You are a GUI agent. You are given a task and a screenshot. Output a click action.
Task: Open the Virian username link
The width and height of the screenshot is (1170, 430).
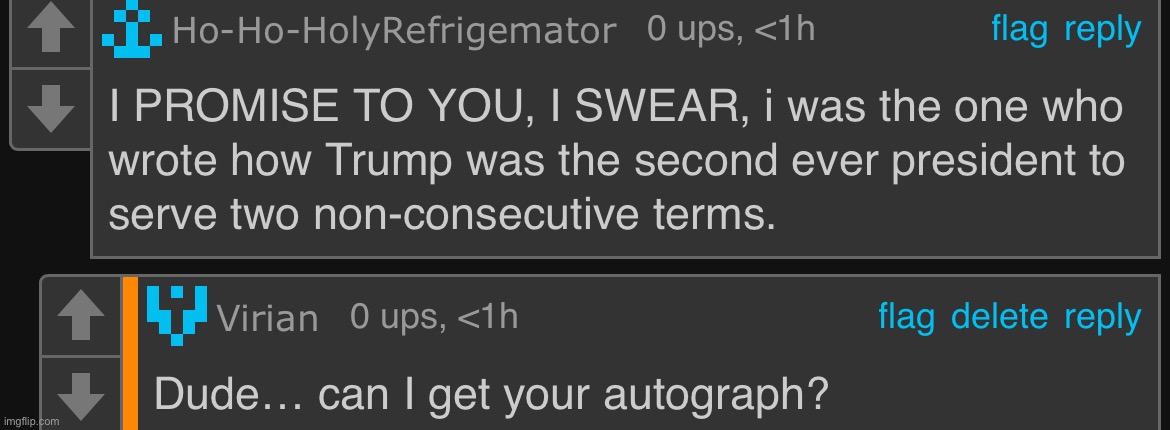pos(268,318)
